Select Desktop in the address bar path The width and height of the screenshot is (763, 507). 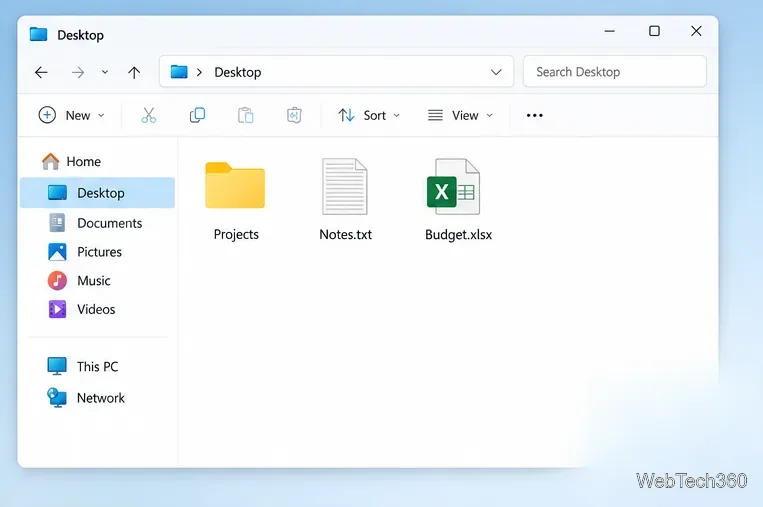pos(237,72)
